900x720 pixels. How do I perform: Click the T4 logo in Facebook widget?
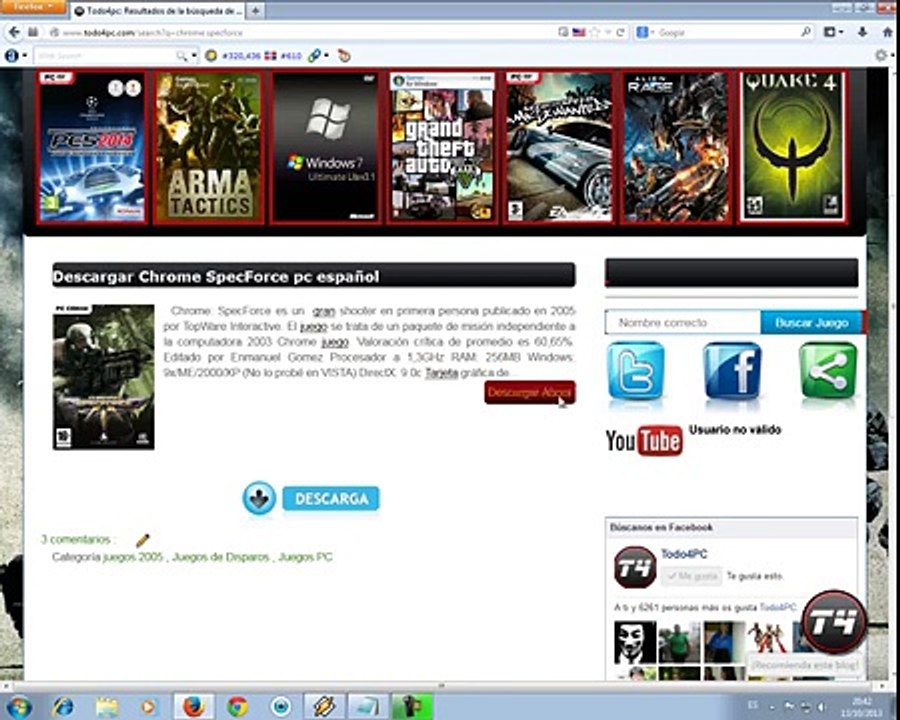[x=635, y=567]
